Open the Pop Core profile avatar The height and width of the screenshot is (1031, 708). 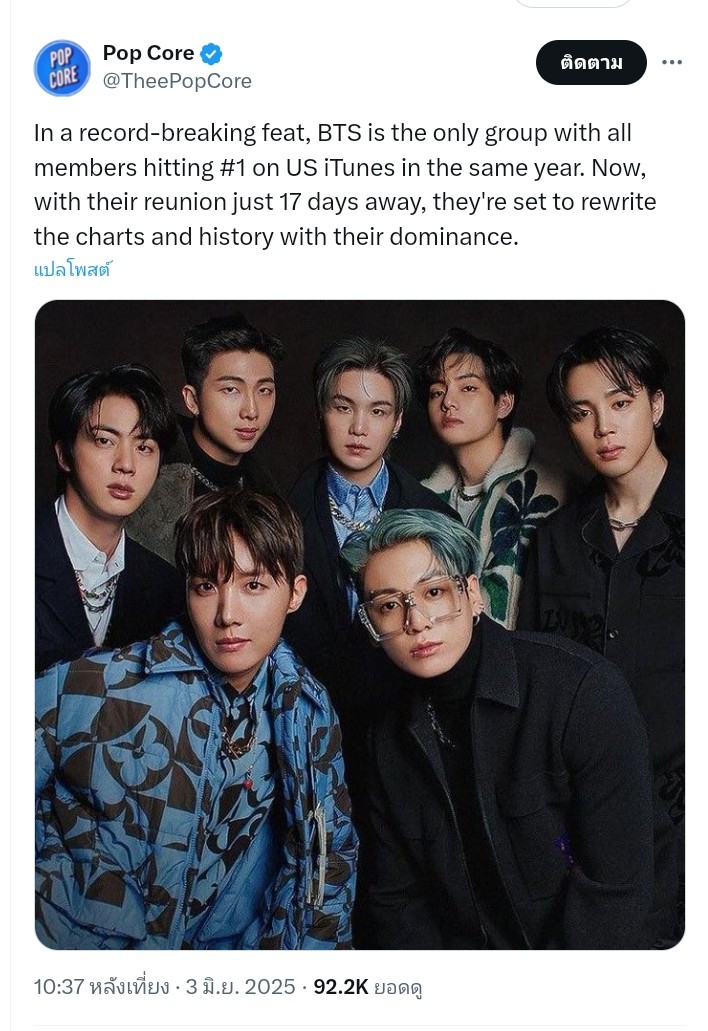62,68
